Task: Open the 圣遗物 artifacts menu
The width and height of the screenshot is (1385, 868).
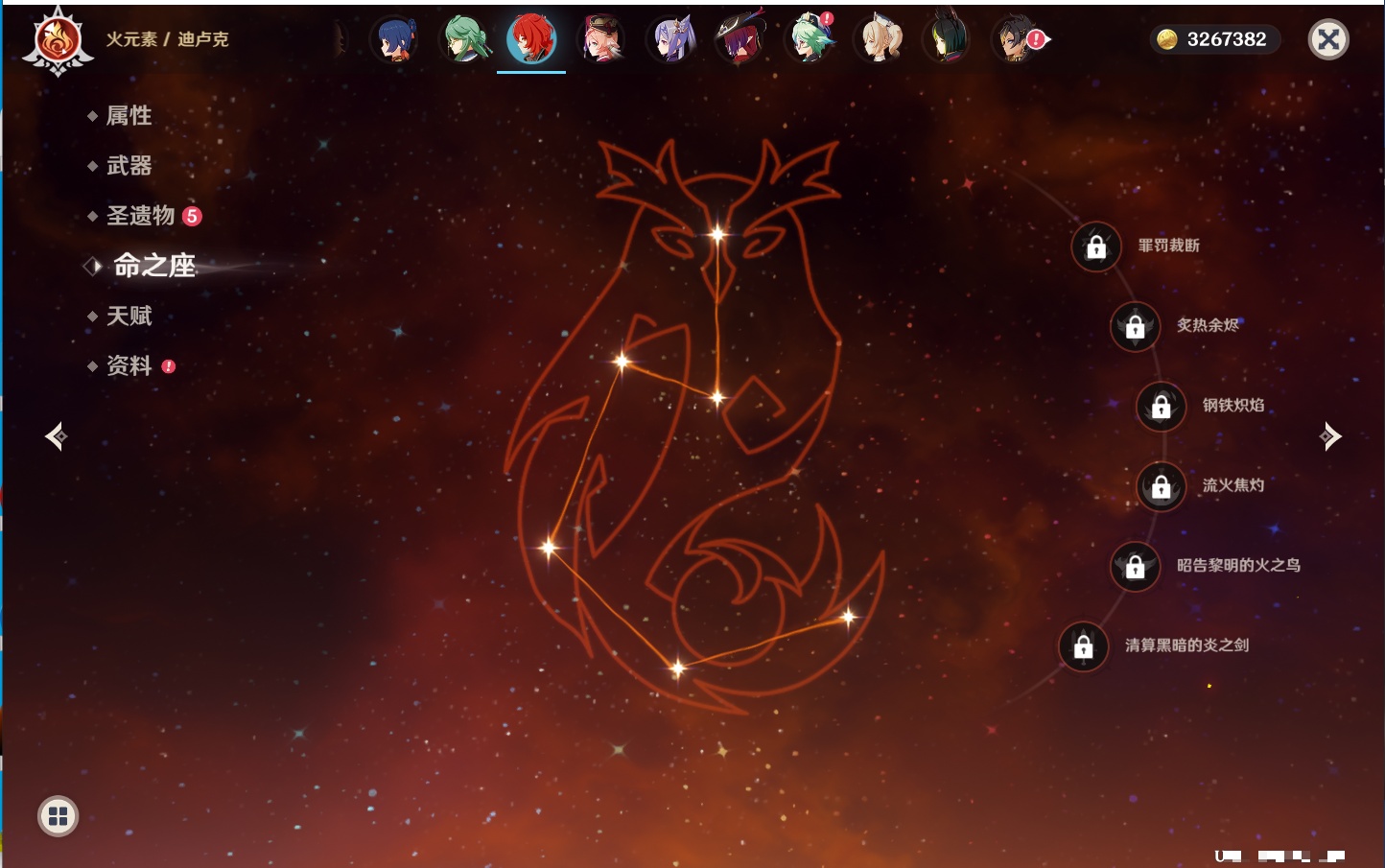Action: click(140, 216)
